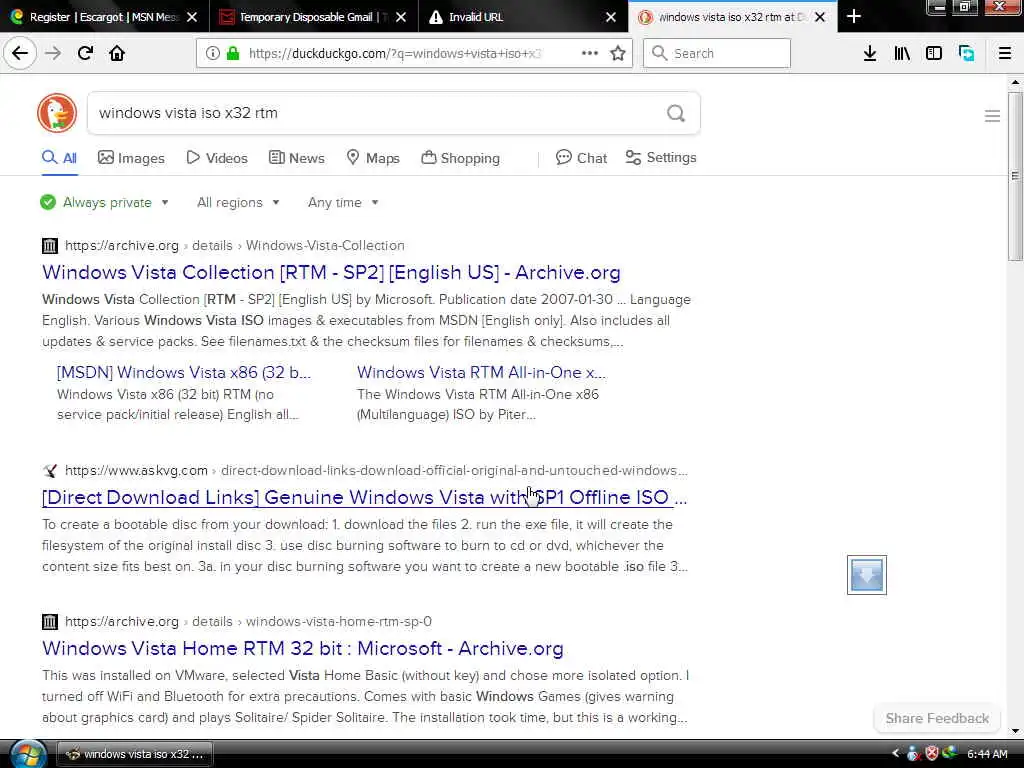Click the Share Feedback button
The width and height of the screenshot is (1024, 768).
[936, 718]
